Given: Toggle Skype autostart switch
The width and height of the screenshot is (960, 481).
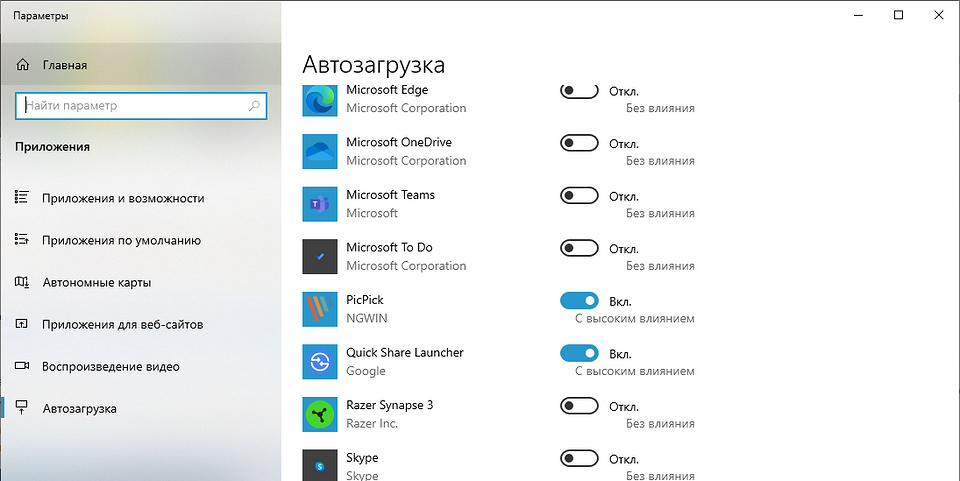Looking at the screenshot, I should 579,458.
